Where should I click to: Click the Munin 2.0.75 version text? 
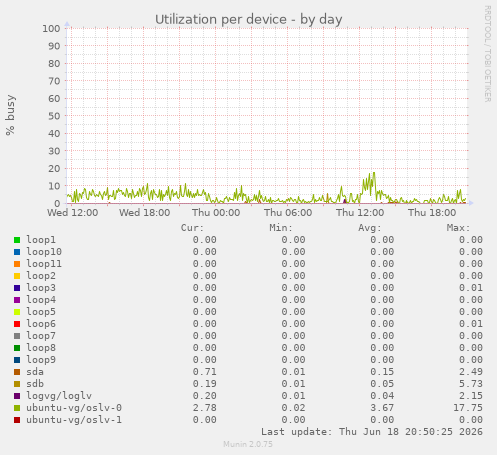click(x=248, y=444)
